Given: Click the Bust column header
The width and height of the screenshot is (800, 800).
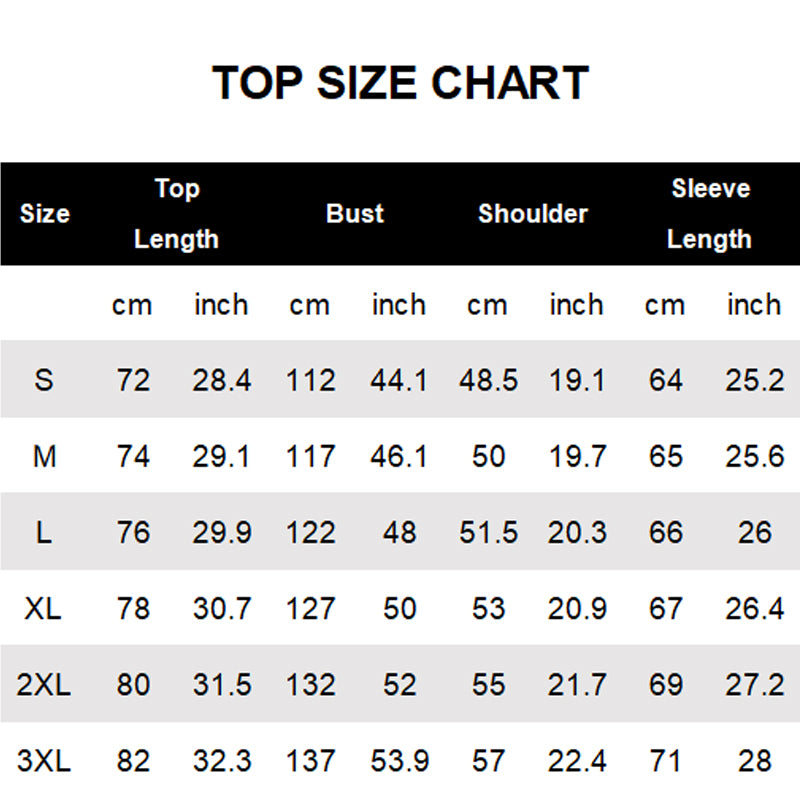Looking at the screenshot, I should pyautogui.click(x=355, y=213).
